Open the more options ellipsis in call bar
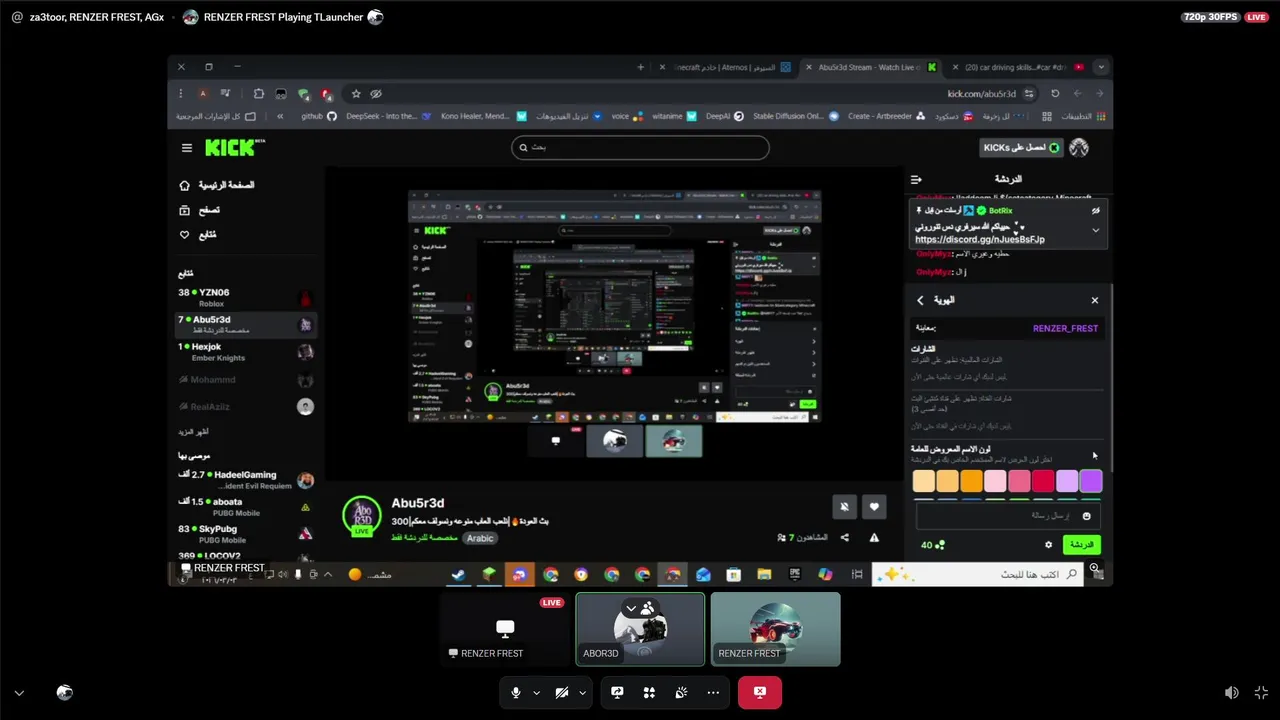 [713, 692]
